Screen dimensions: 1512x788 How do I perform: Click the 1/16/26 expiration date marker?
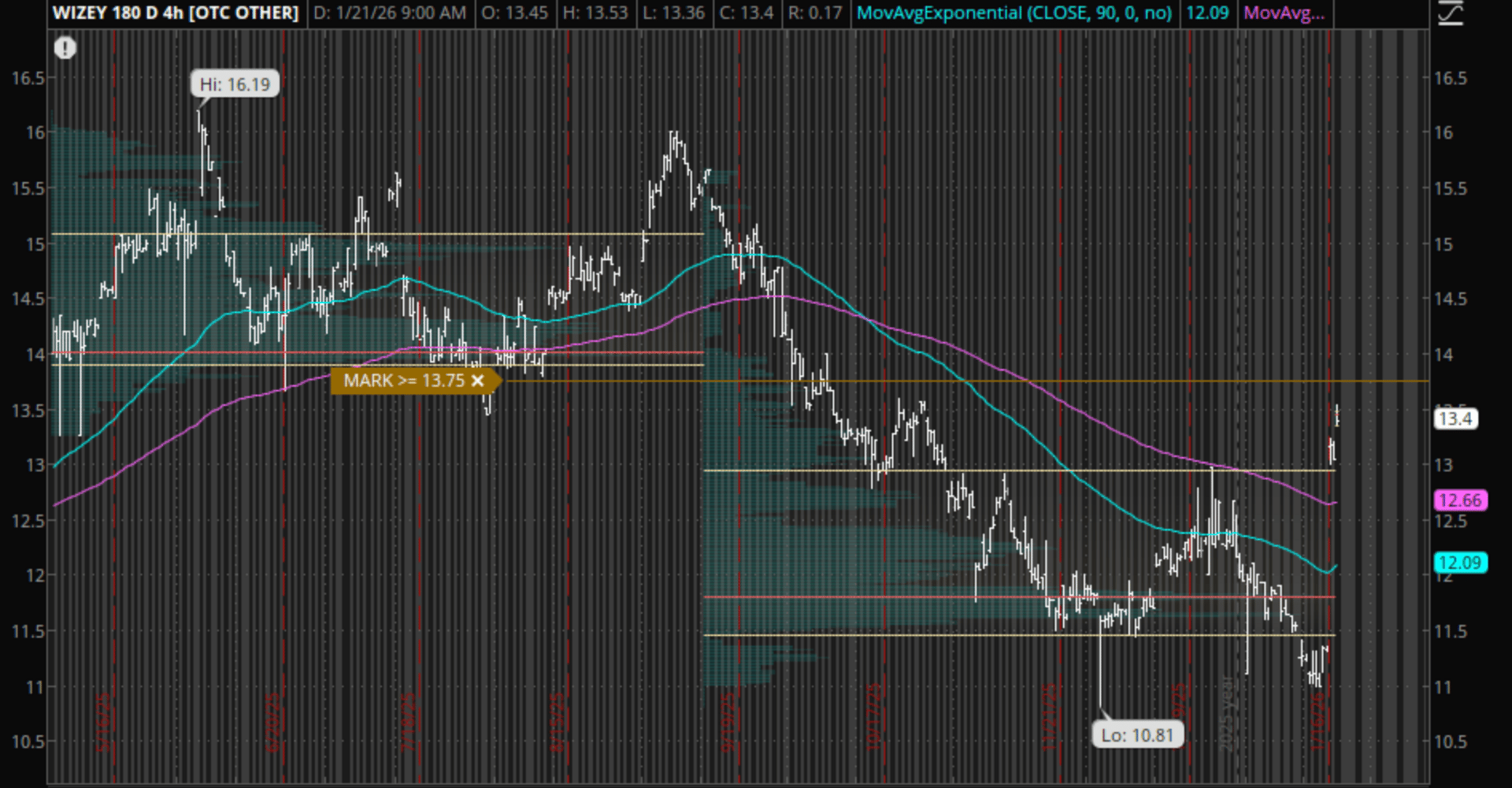1319,721
